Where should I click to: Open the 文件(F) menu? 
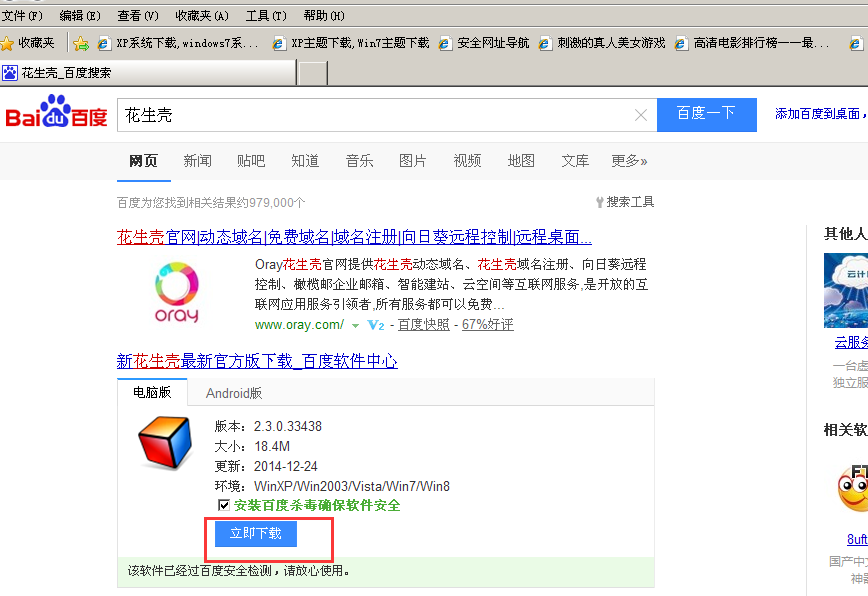22,15
